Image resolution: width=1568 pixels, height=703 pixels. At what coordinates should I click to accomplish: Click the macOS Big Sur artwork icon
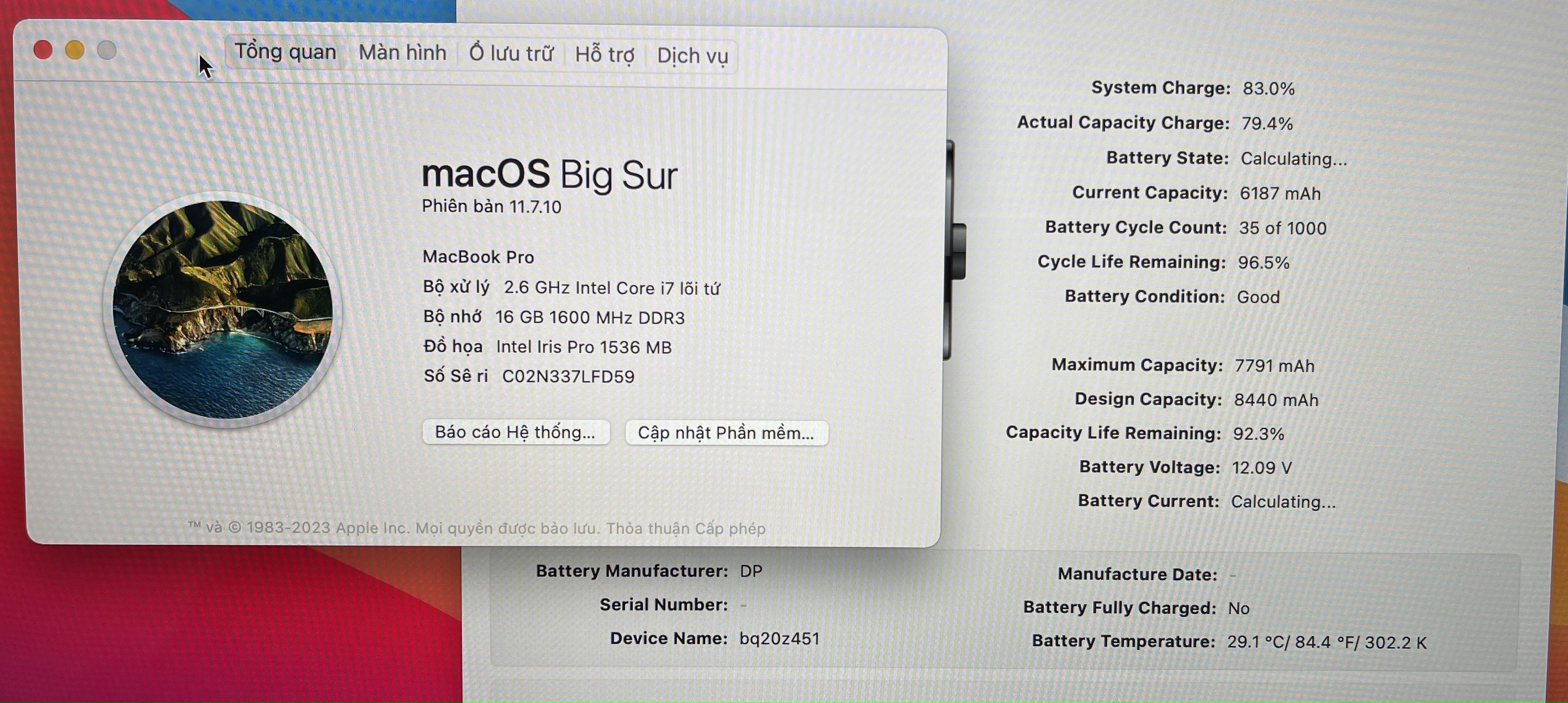coord(223,310)
